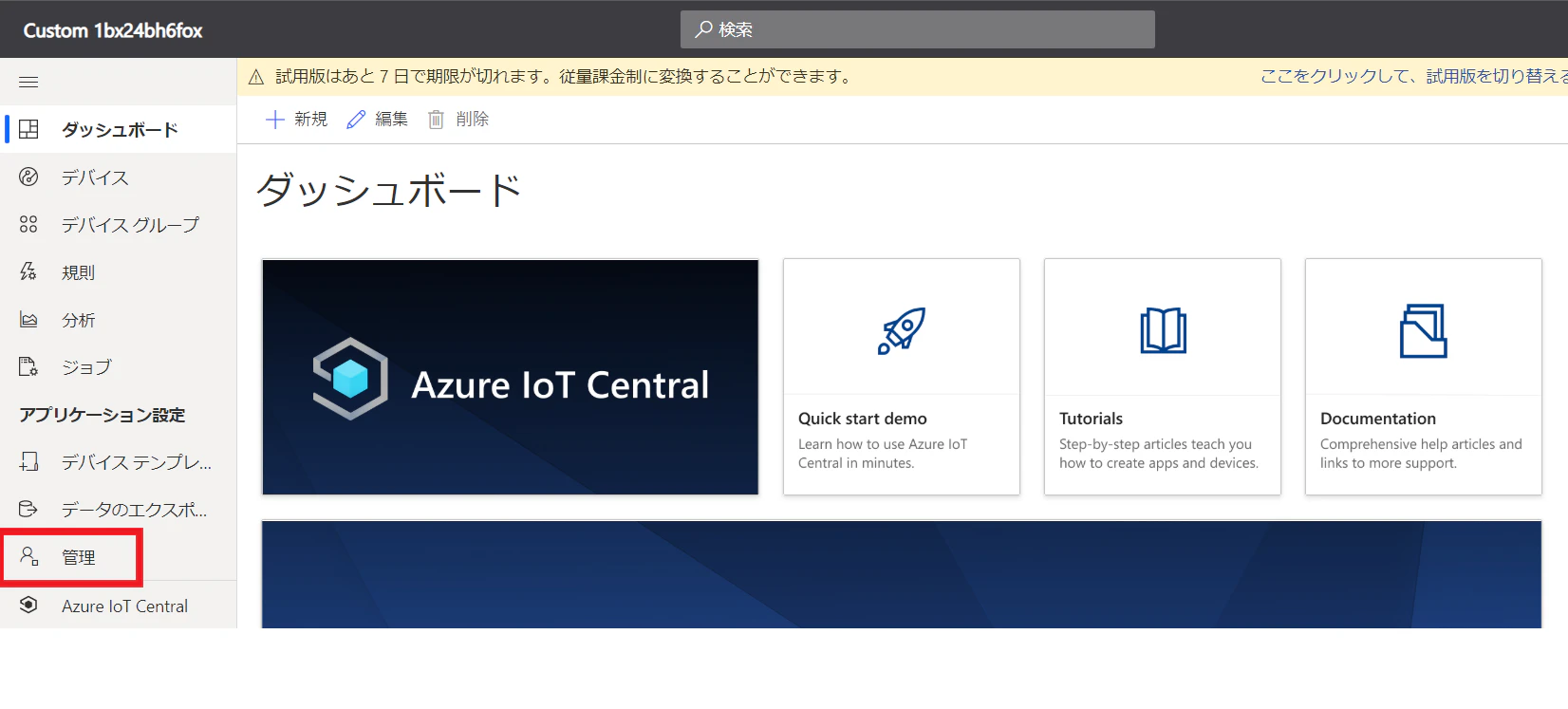Click the documents icon on Documentation card

click(1424, 330)
